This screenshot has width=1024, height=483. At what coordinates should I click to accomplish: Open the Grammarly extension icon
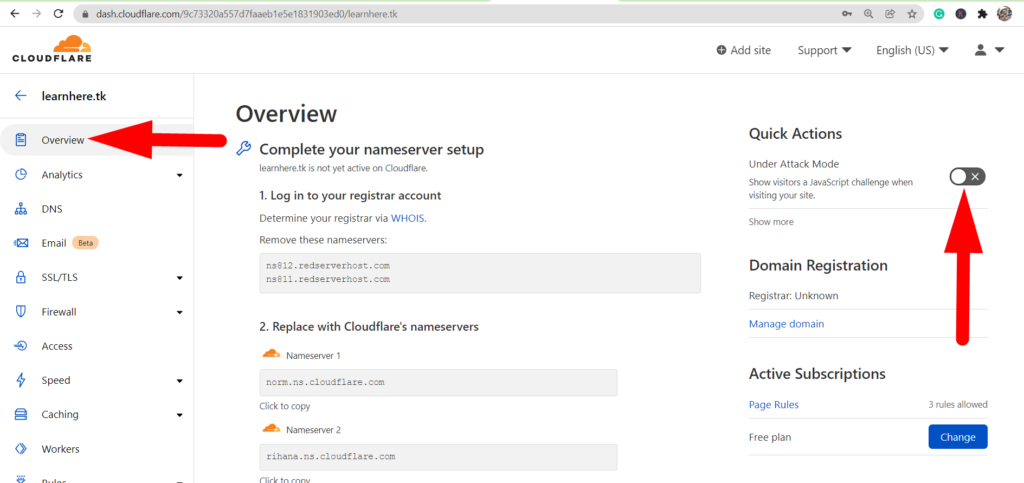point(939,14)
